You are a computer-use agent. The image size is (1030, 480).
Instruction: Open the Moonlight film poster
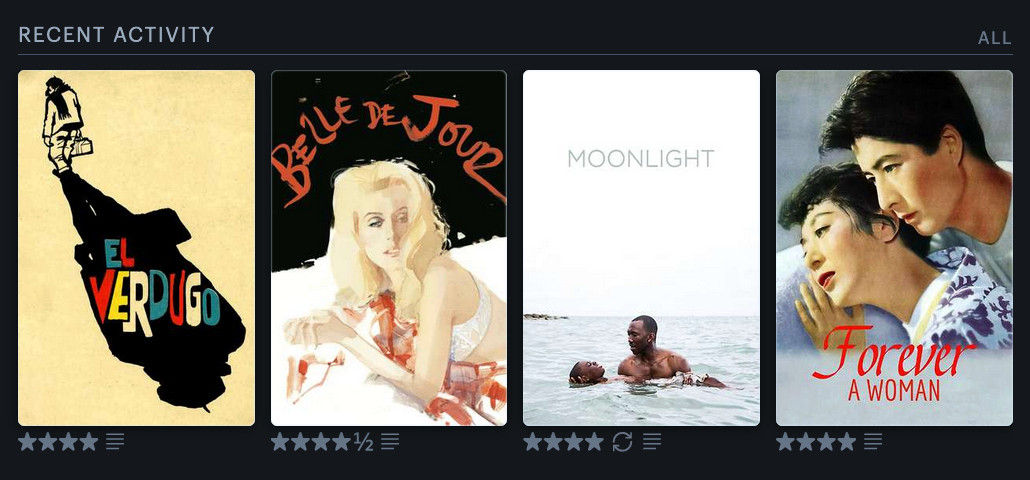(x=641, y=248)
